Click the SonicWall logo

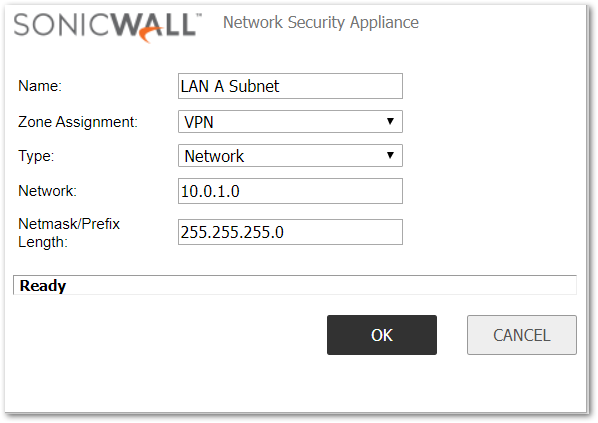click(108, 27)
